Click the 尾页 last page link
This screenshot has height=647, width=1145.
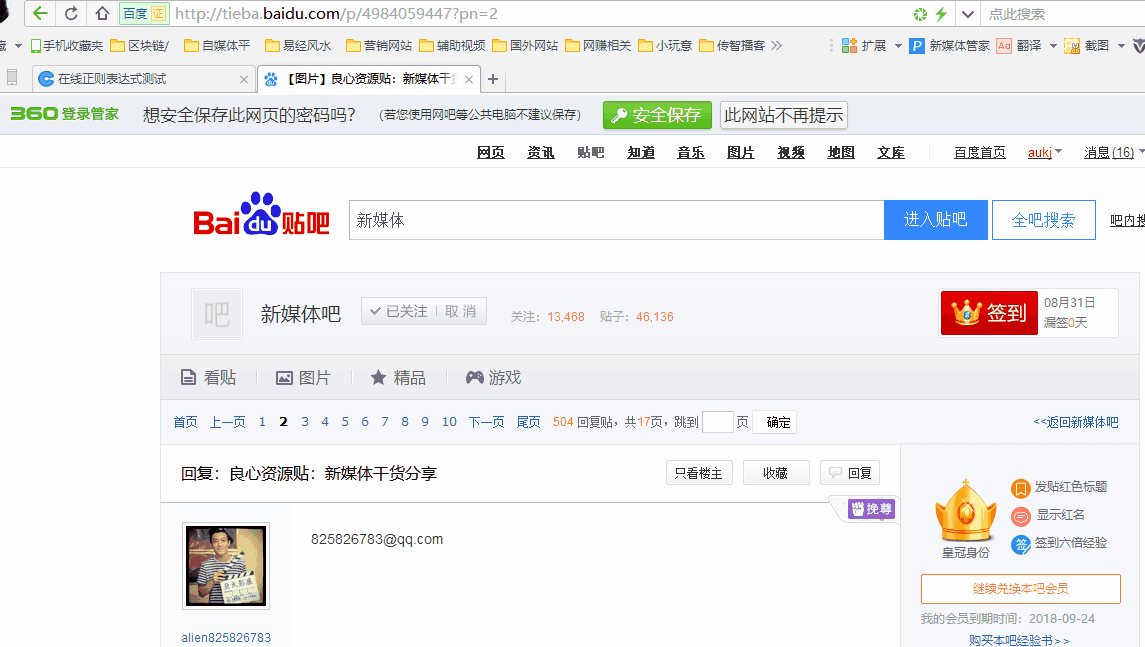528,422
